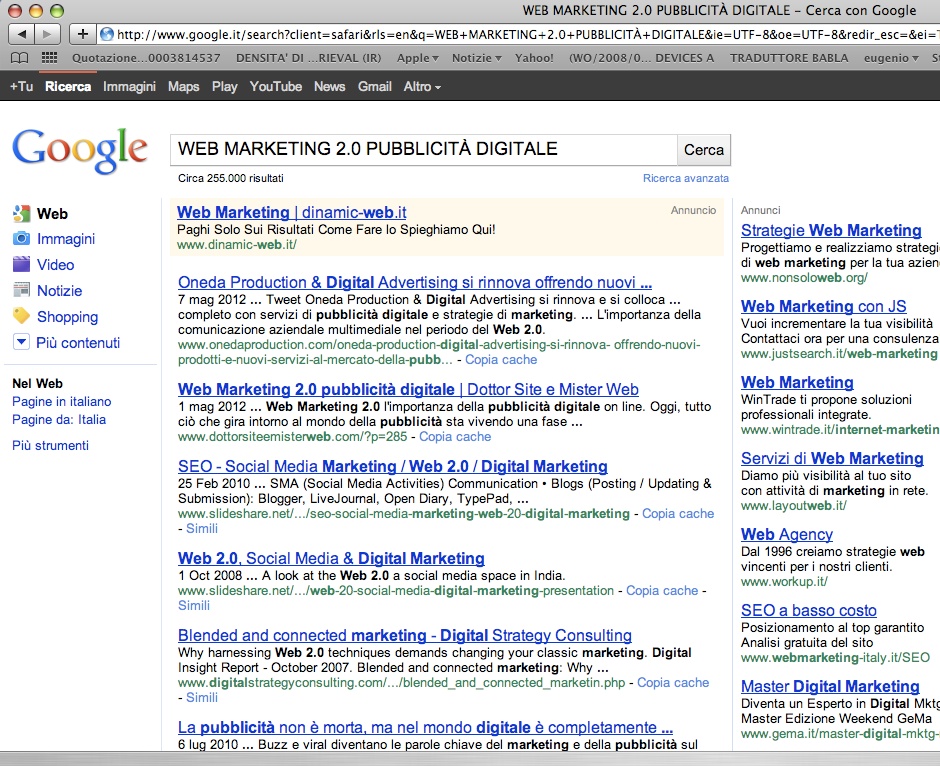This screenshot has height=766, width=940.
Task: Go forward with the Safari forward arrow
Action: click(47, 34)
